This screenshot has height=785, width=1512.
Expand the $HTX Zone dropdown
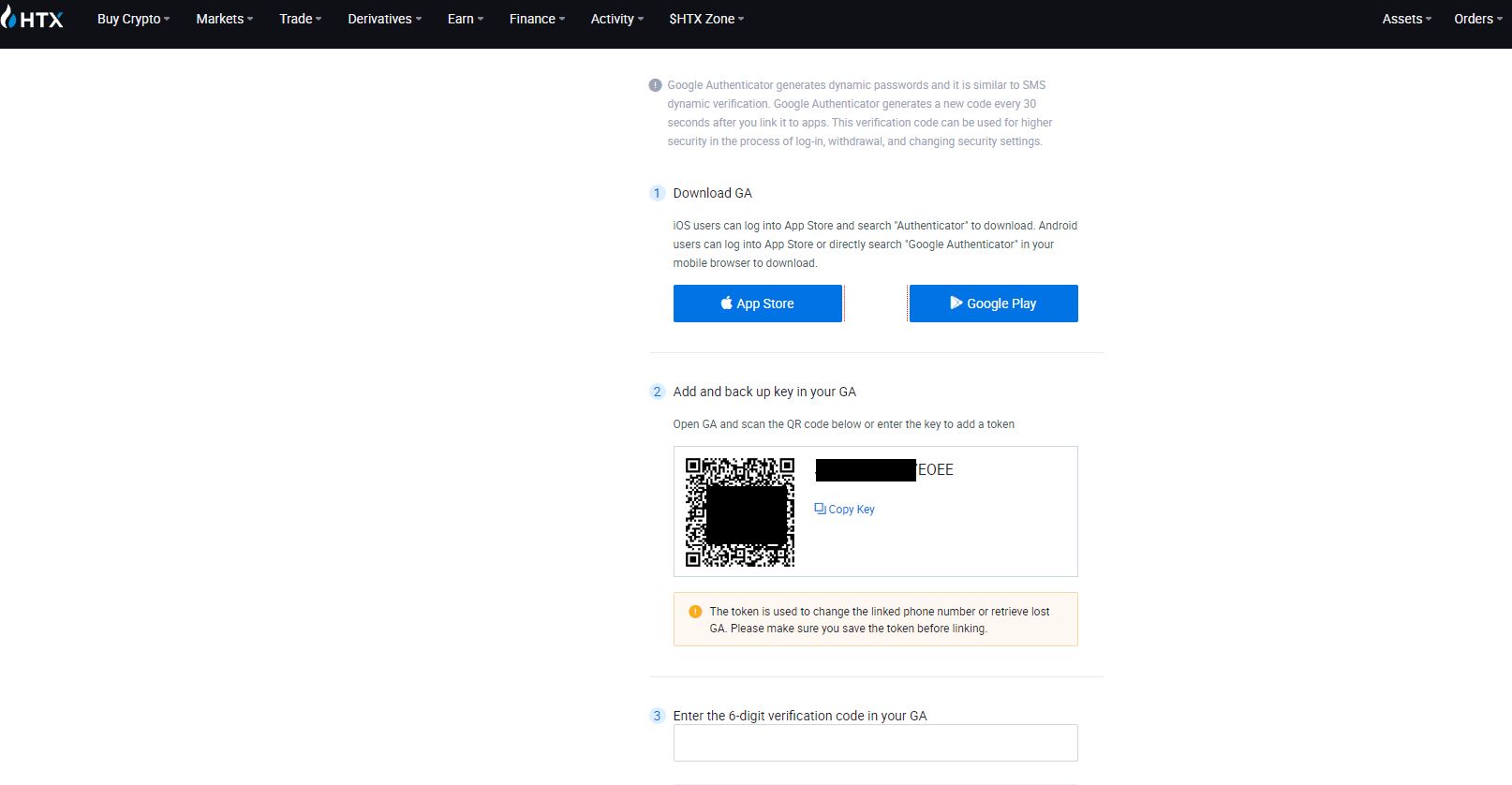click(x=706, y=19)
